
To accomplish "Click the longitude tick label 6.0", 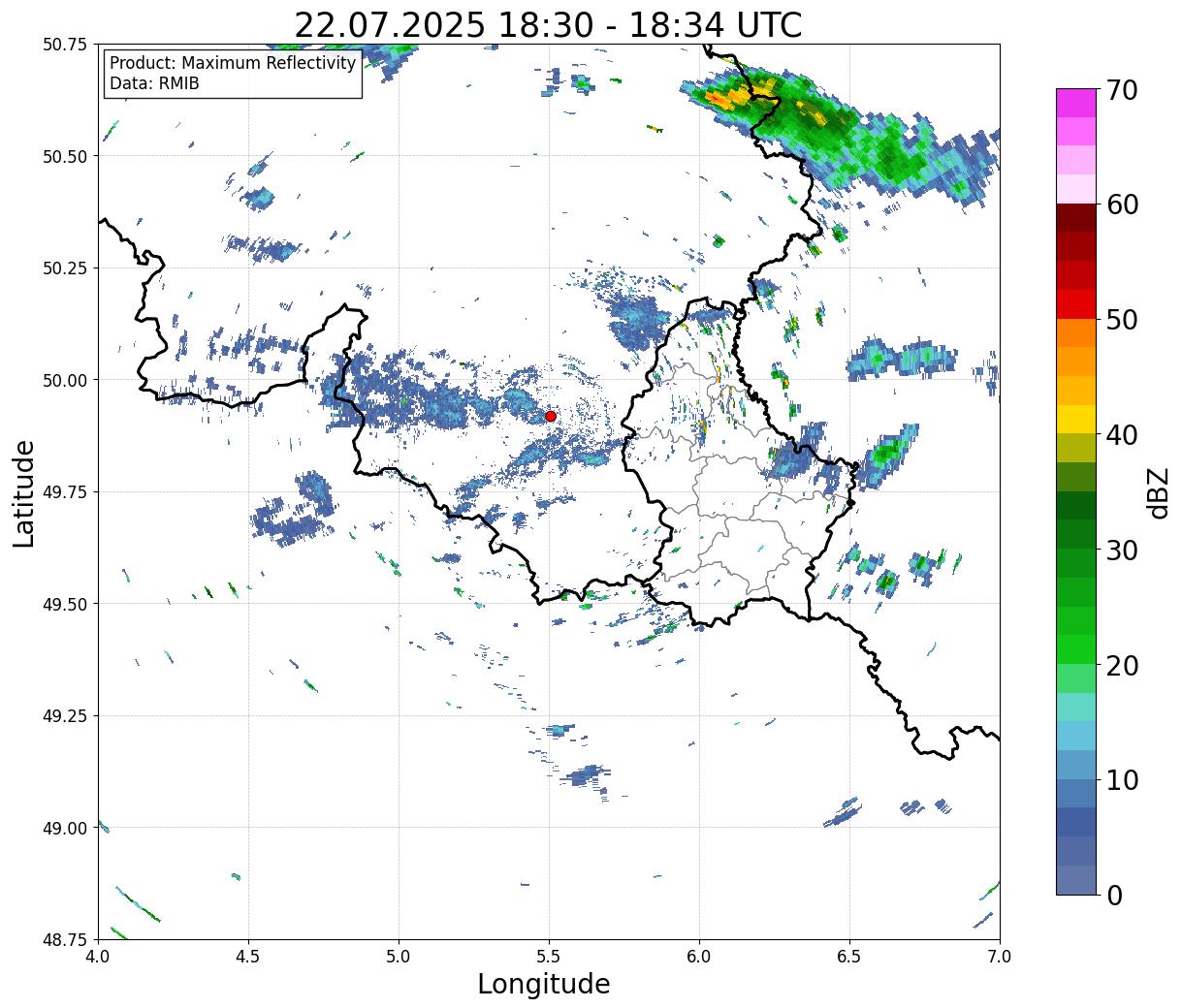I will pyautogui.click(x=699, y=957).
